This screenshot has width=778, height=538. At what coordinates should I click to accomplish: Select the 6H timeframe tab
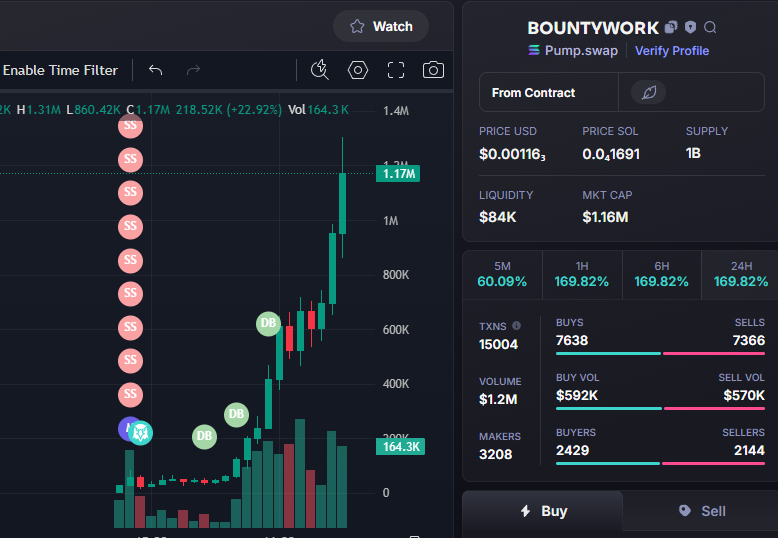[x=661, y=274]
